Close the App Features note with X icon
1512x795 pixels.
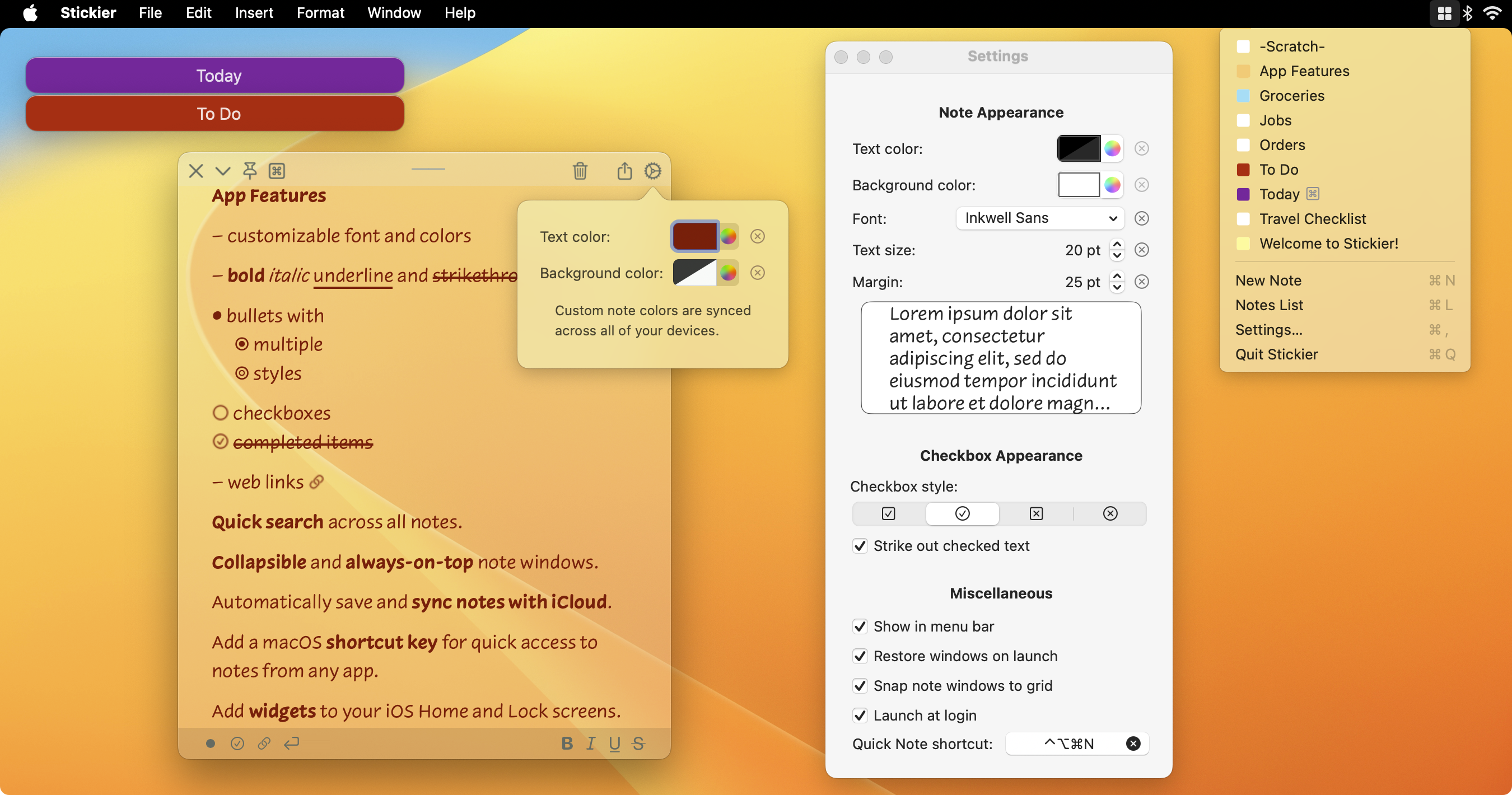196,171
